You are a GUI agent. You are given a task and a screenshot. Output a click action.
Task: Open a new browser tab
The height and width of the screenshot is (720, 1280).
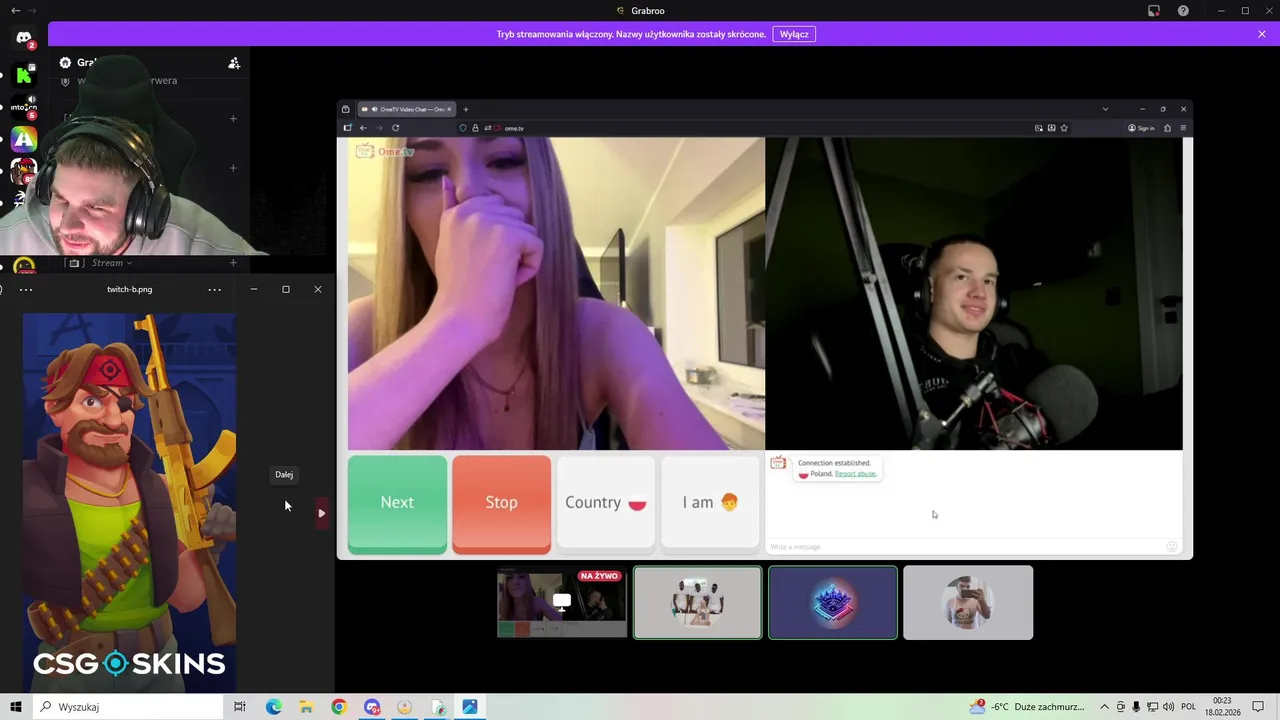(465, 109)
